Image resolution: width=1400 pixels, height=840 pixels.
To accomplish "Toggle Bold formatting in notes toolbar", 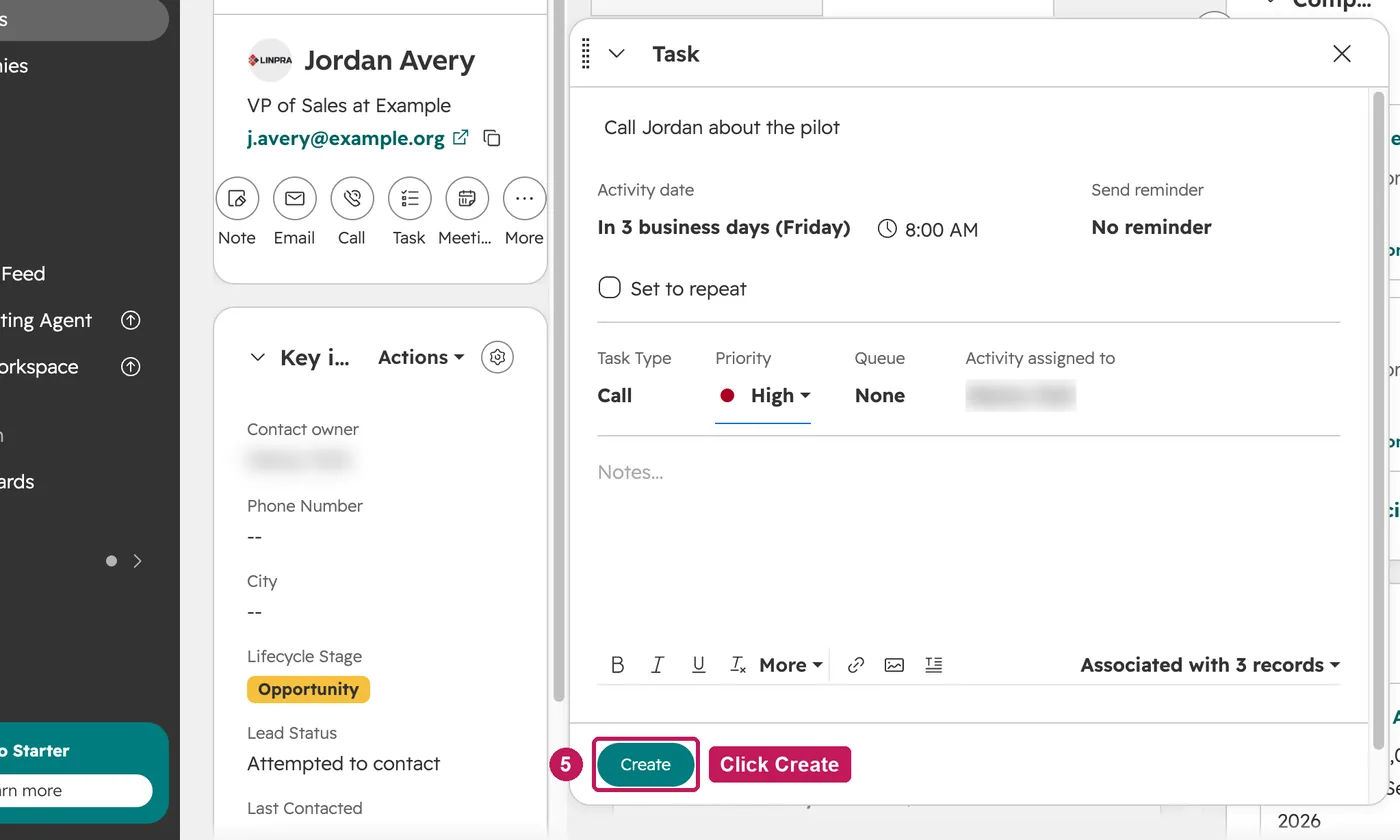I will click(618, 665).
